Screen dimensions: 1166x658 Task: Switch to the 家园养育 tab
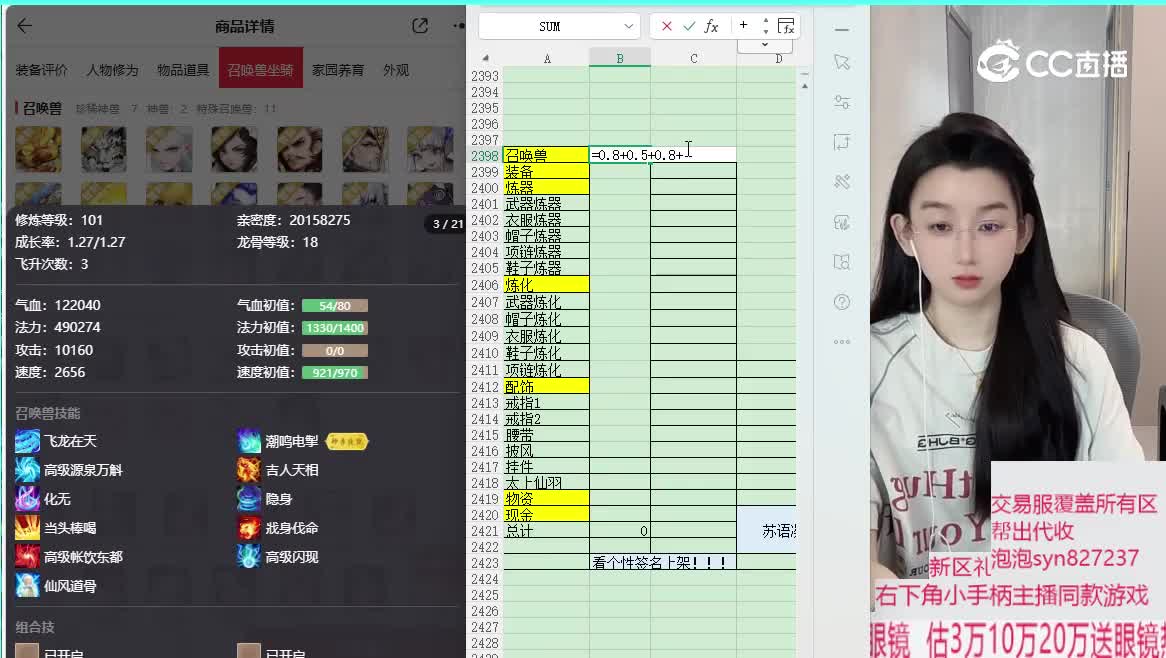(338, 70)
